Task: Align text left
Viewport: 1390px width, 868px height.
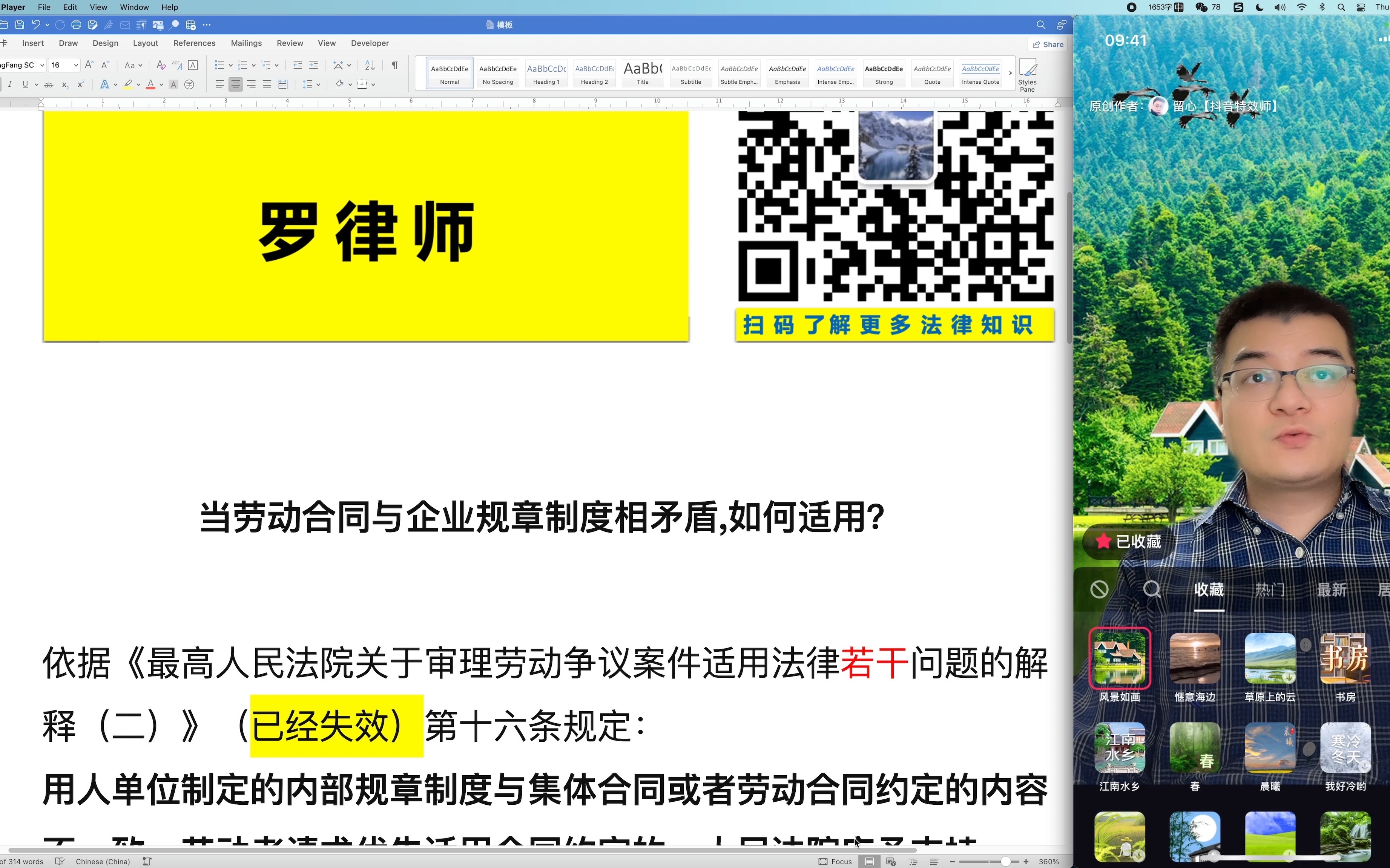Action: point(219,84)
